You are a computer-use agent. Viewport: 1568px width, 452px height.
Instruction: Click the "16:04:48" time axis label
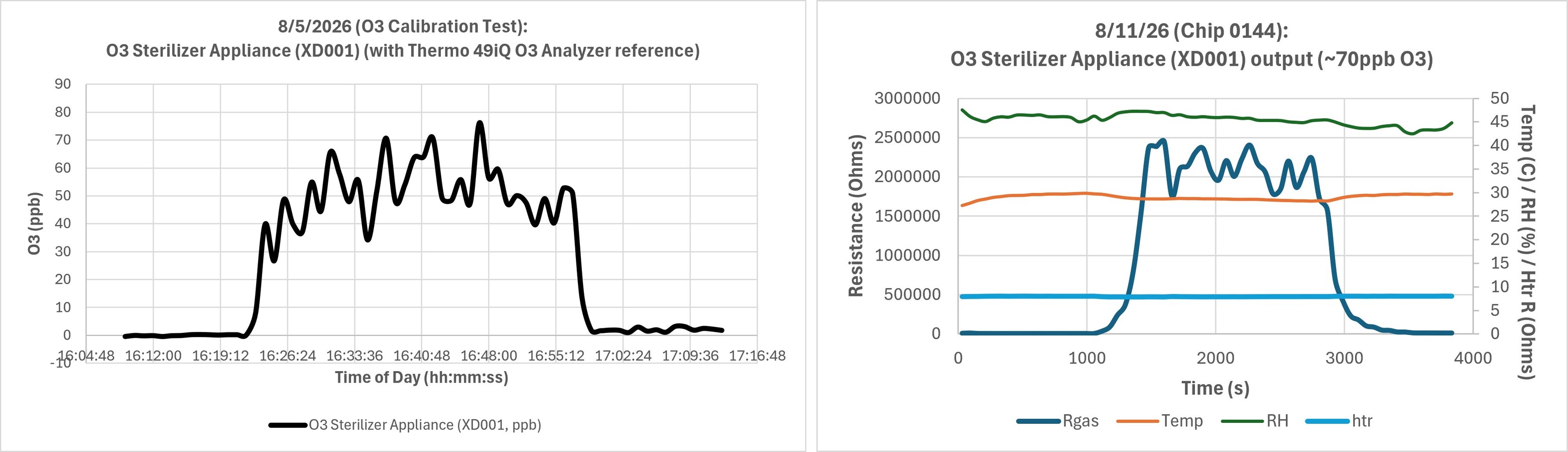point(86,356)
